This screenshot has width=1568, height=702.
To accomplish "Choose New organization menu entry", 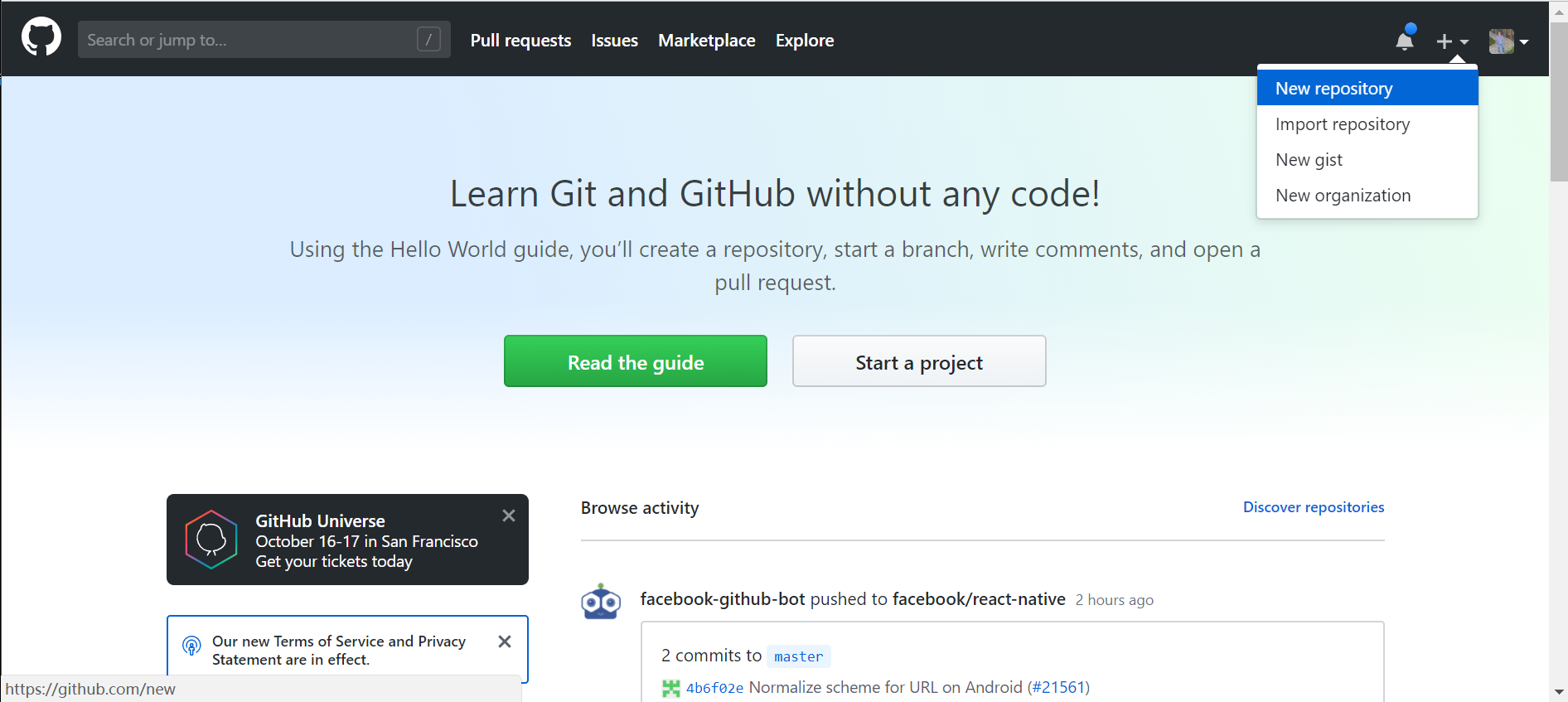I will pyautogui.click(x=1367, y=195).
